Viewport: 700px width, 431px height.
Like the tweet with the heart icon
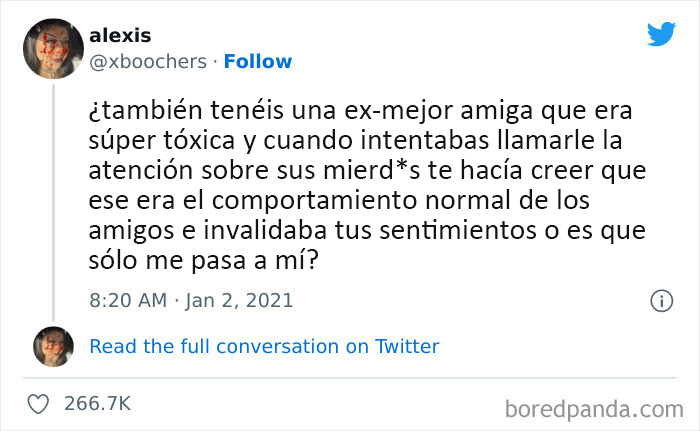point(38,403)
